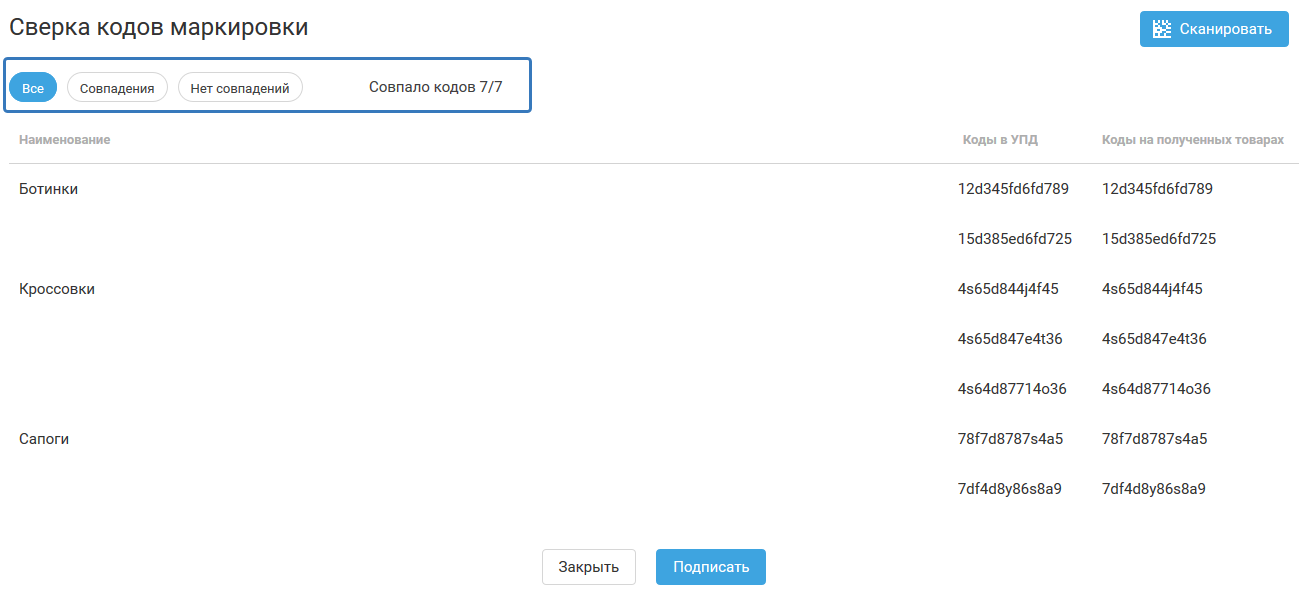Click received goods code 15d385ed6fd725

[x=1159, y=239]
